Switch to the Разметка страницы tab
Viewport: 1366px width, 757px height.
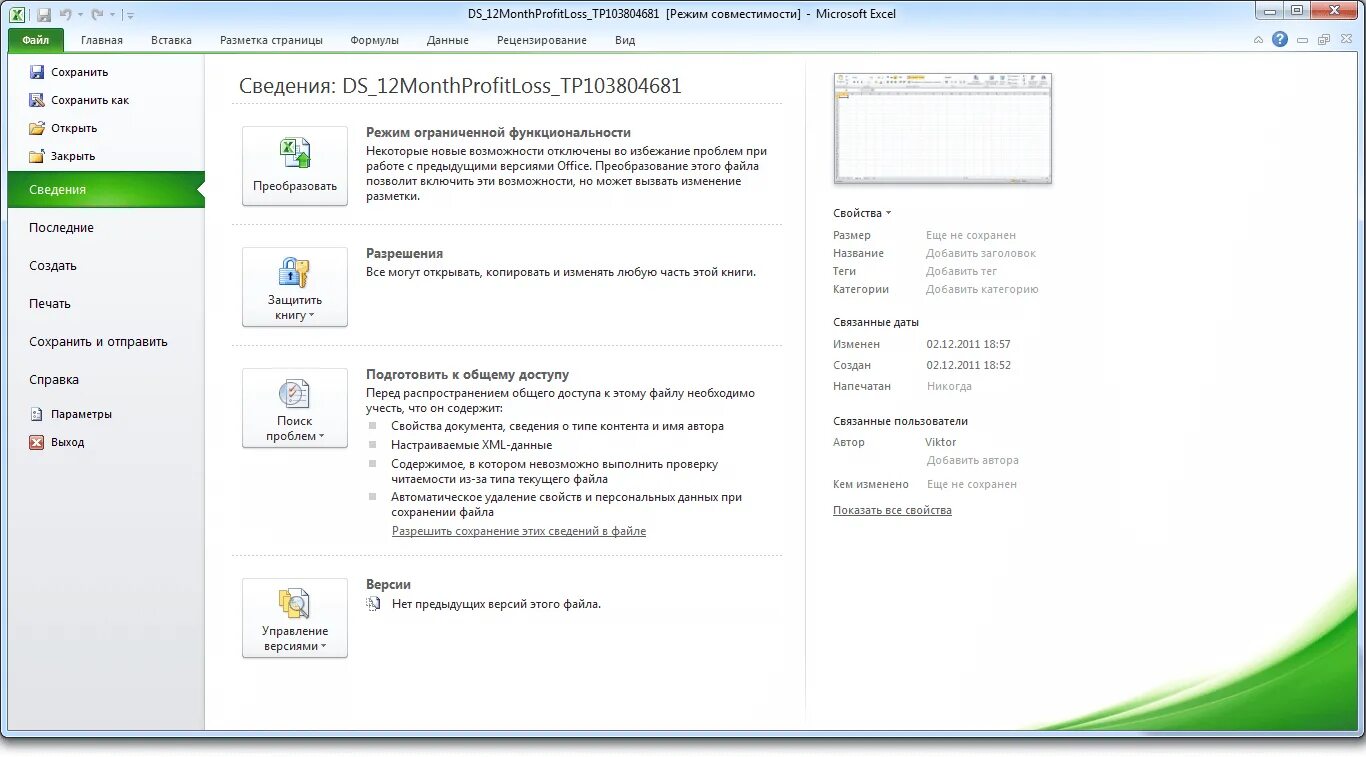[x=271, y=40]
